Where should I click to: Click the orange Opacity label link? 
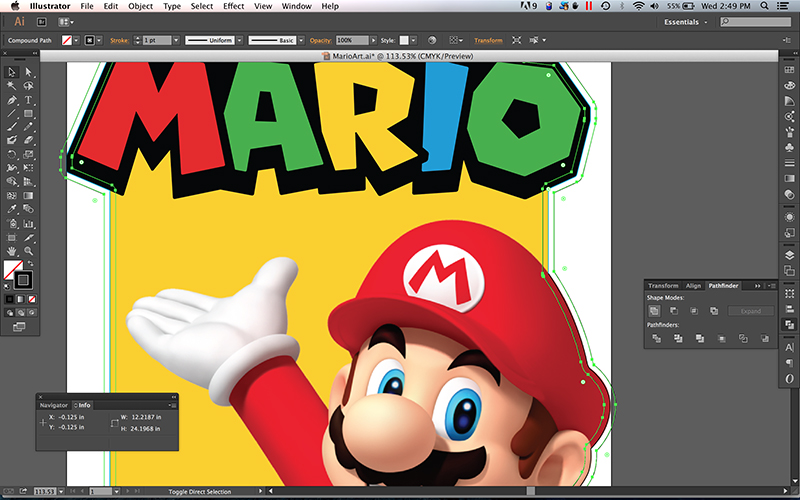[320, 40]
